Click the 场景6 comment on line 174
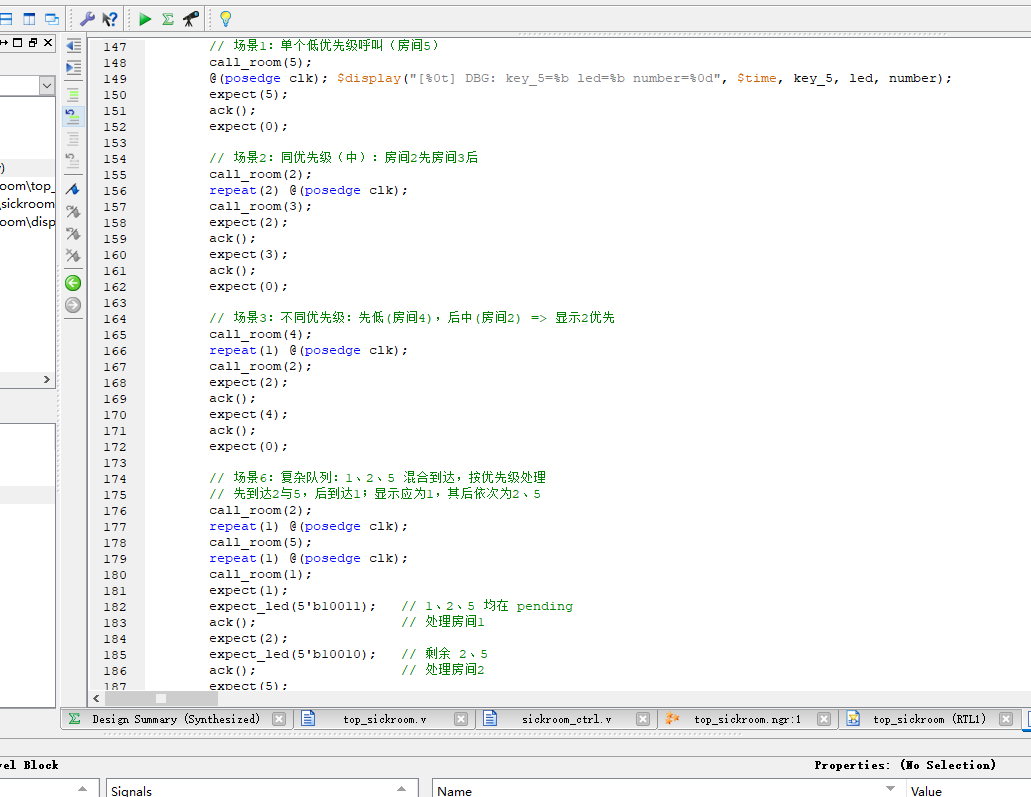This screenshot has height=797, width=1031. (x=377, y=477)
